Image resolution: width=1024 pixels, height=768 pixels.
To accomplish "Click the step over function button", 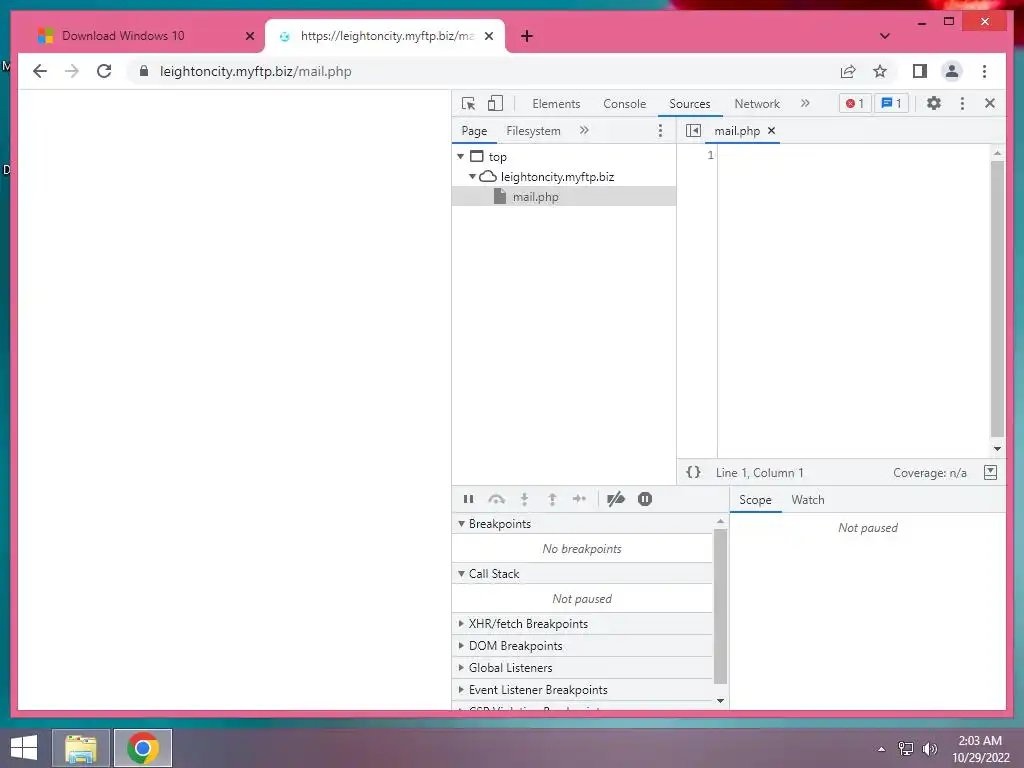I will [x=496, y=499].
